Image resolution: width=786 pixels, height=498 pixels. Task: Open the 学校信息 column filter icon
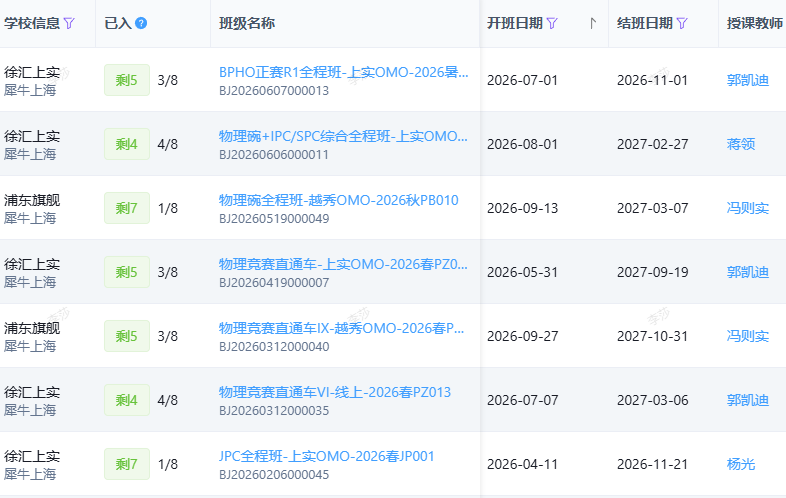pyautogui.click(x=69, y=23)
